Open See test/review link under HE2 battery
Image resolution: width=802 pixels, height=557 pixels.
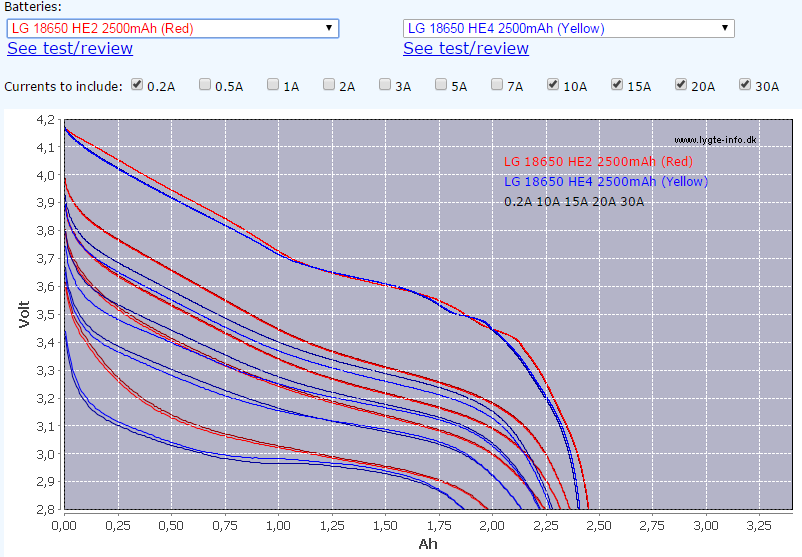[70, 48]
